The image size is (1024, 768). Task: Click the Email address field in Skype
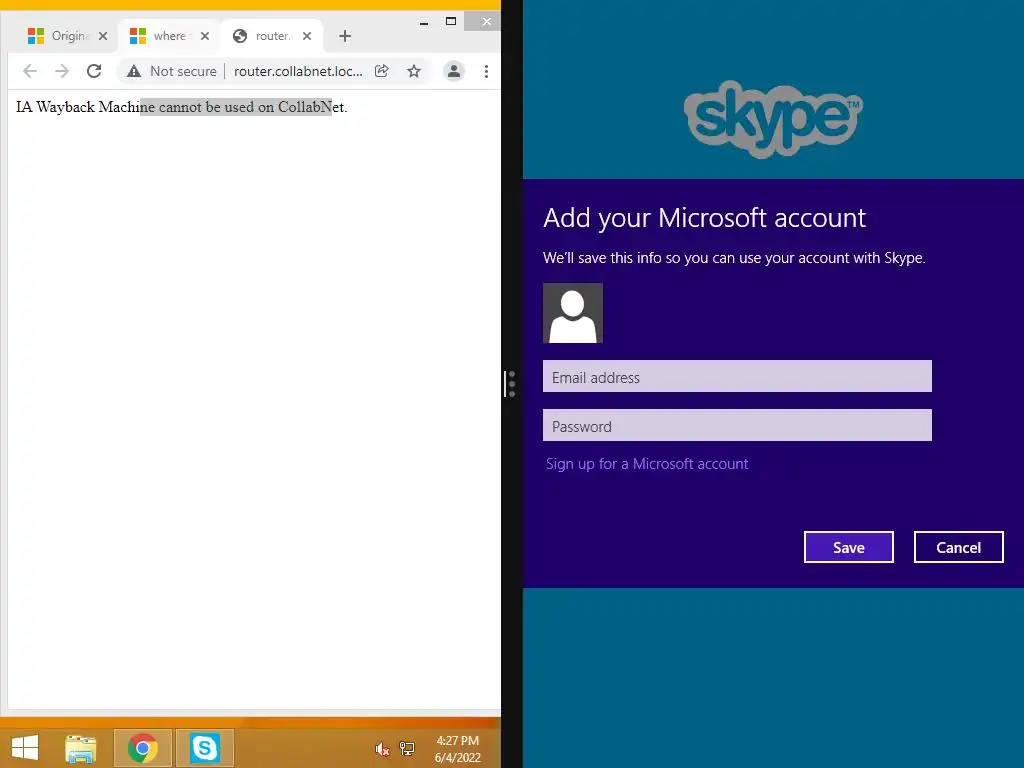[x=737, y=376]
